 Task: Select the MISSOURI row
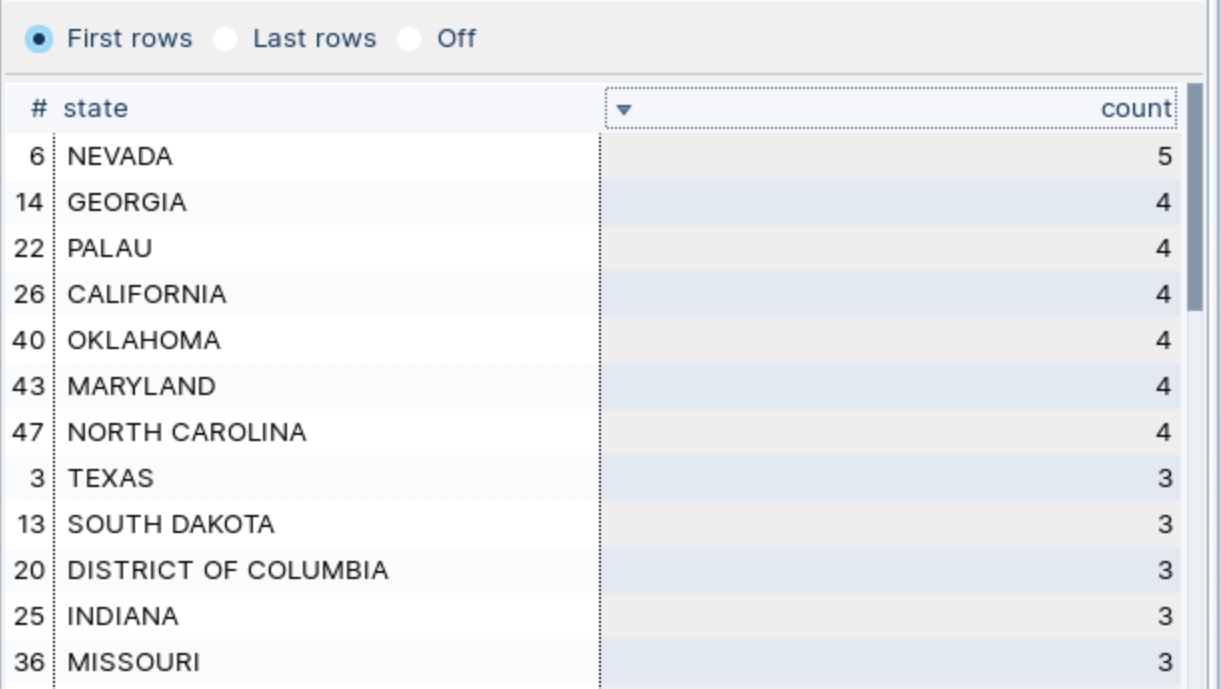tap(134, 662)
